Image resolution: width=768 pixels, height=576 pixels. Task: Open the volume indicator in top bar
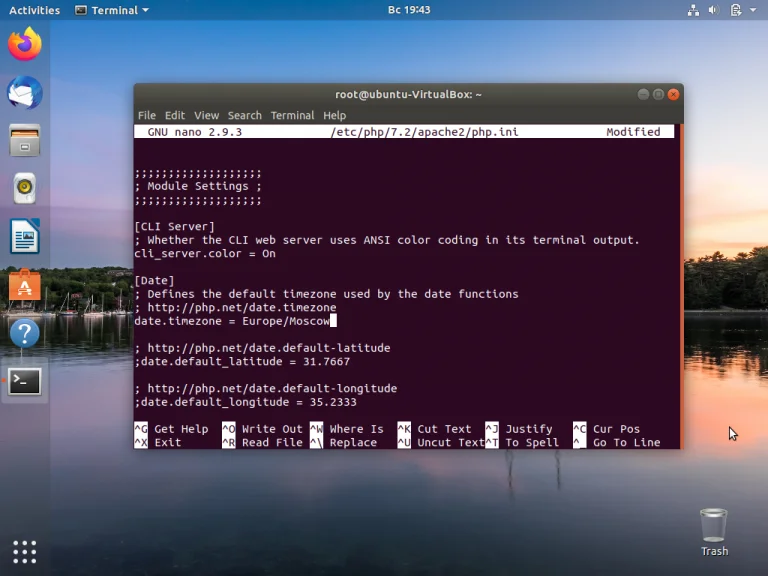pos(714,10)
